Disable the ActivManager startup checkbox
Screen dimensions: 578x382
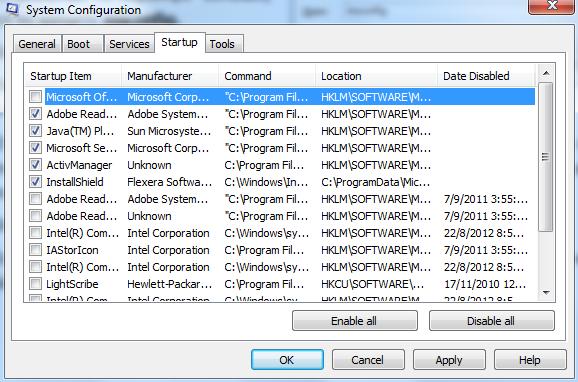(35, 165)
